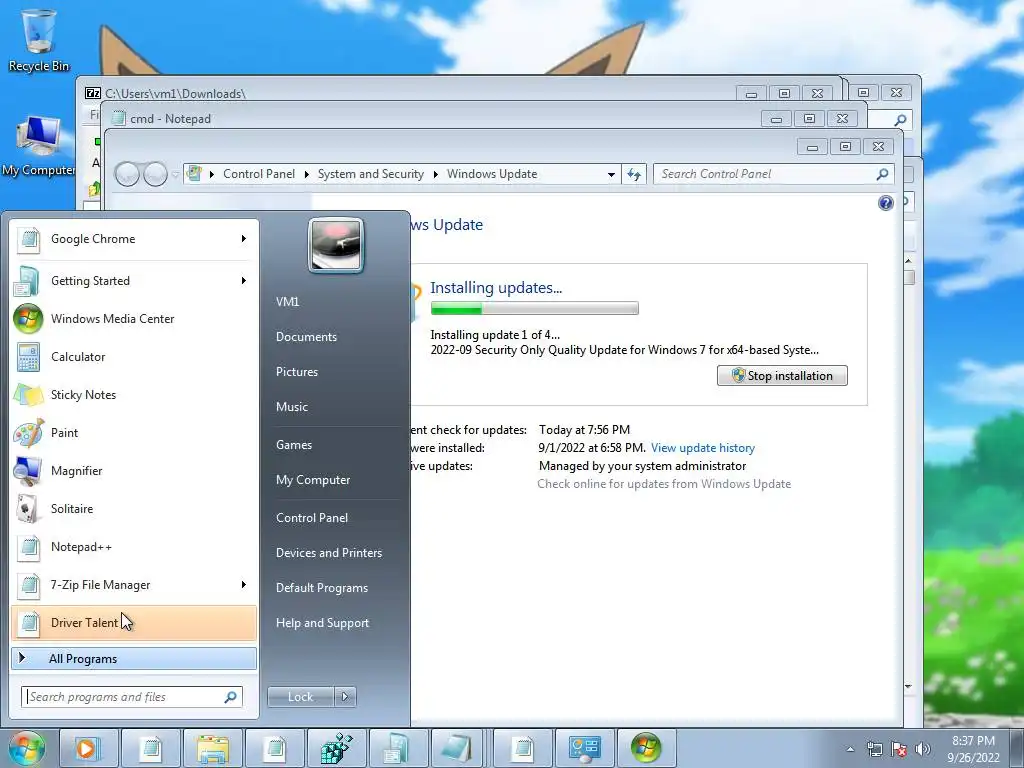Click System and Security breadcrumb
Image resolution: width=1024 pixels, height=768 pixels.
coord(371,174)
